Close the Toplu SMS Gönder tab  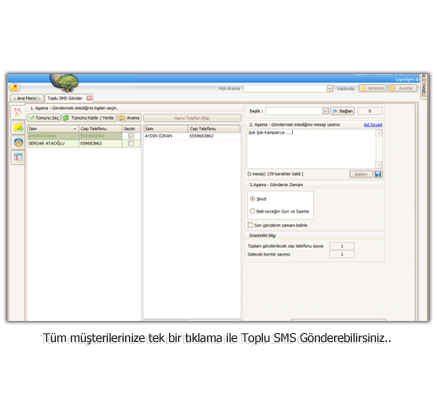tap(89, 98)
